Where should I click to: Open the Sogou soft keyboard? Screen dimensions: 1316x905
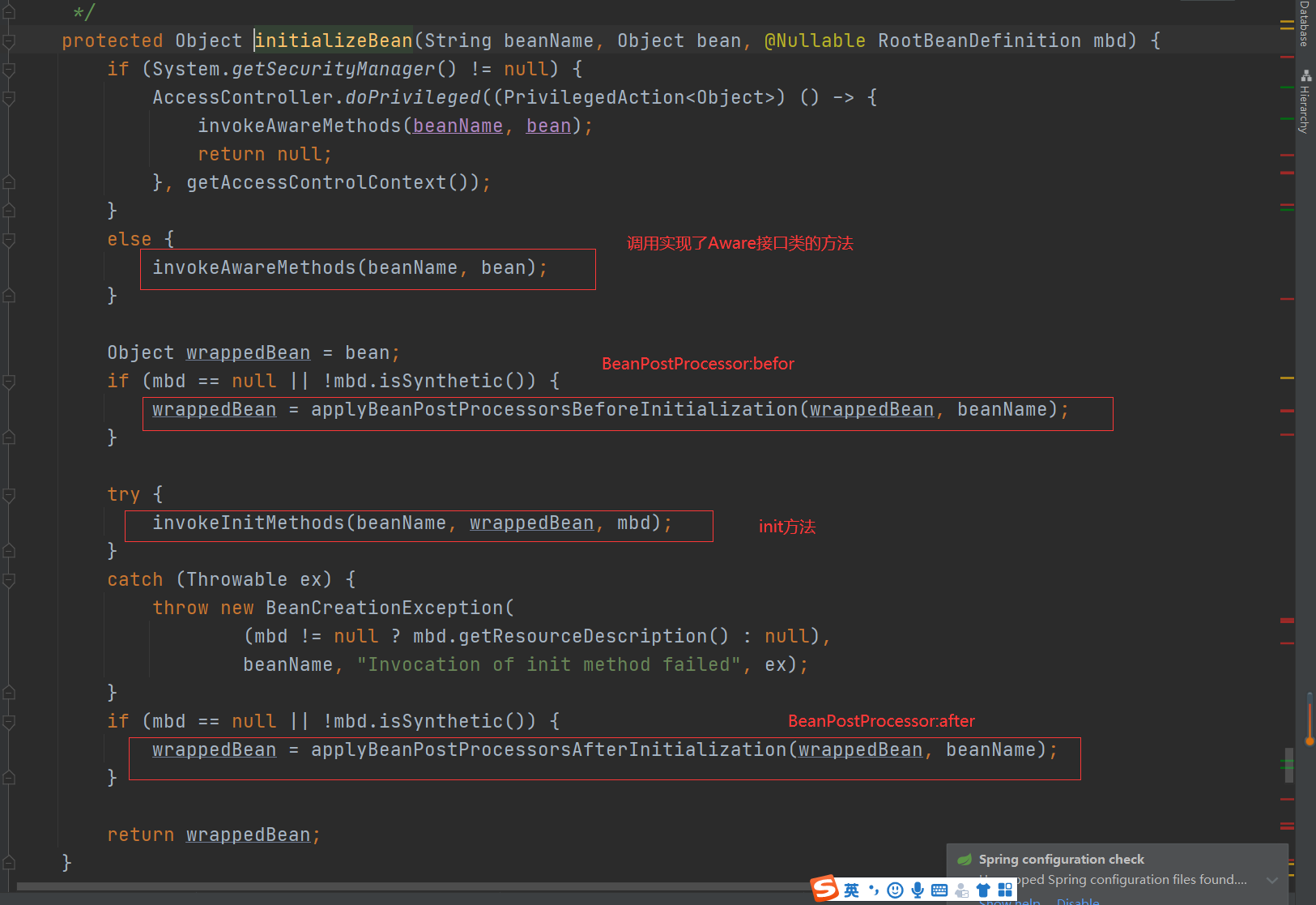pos(939,890)
